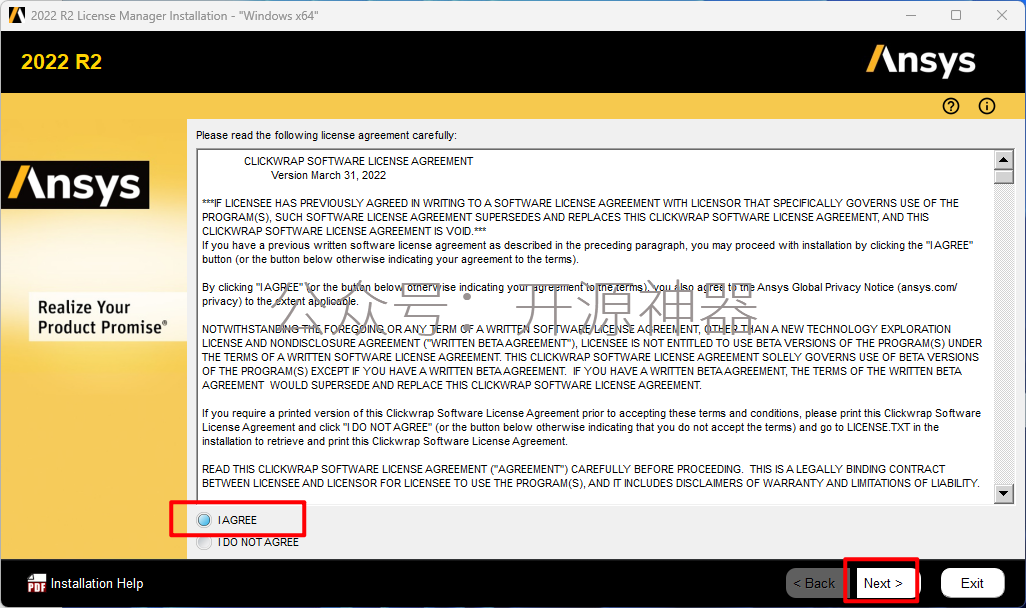
Task: Click the "2022 R2" version label
Action: pyautogui.click(x=62, y=62)
